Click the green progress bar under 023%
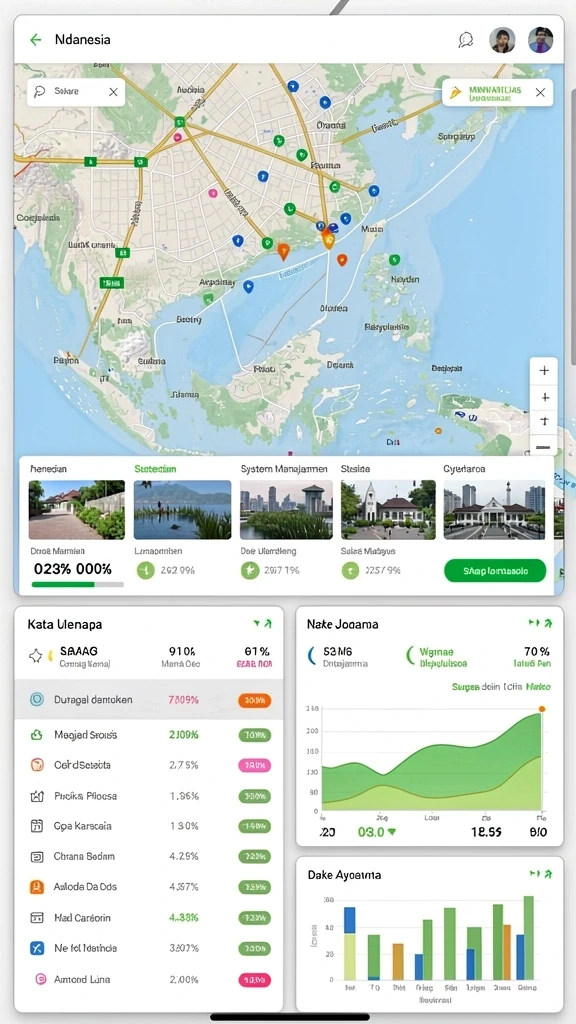Image resolution: width=576 pixels, height=1024 pixels. [78, 584]
